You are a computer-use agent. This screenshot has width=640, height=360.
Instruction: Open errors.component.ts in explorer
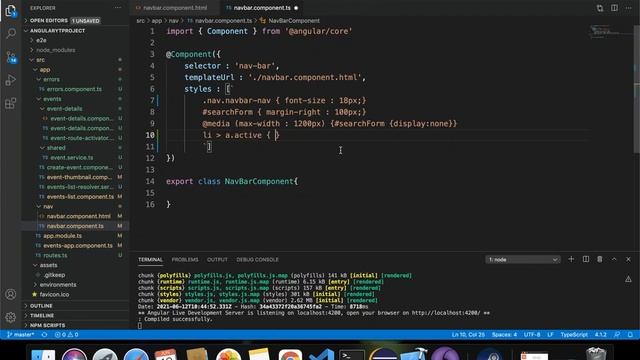click(x=74, y=89)
